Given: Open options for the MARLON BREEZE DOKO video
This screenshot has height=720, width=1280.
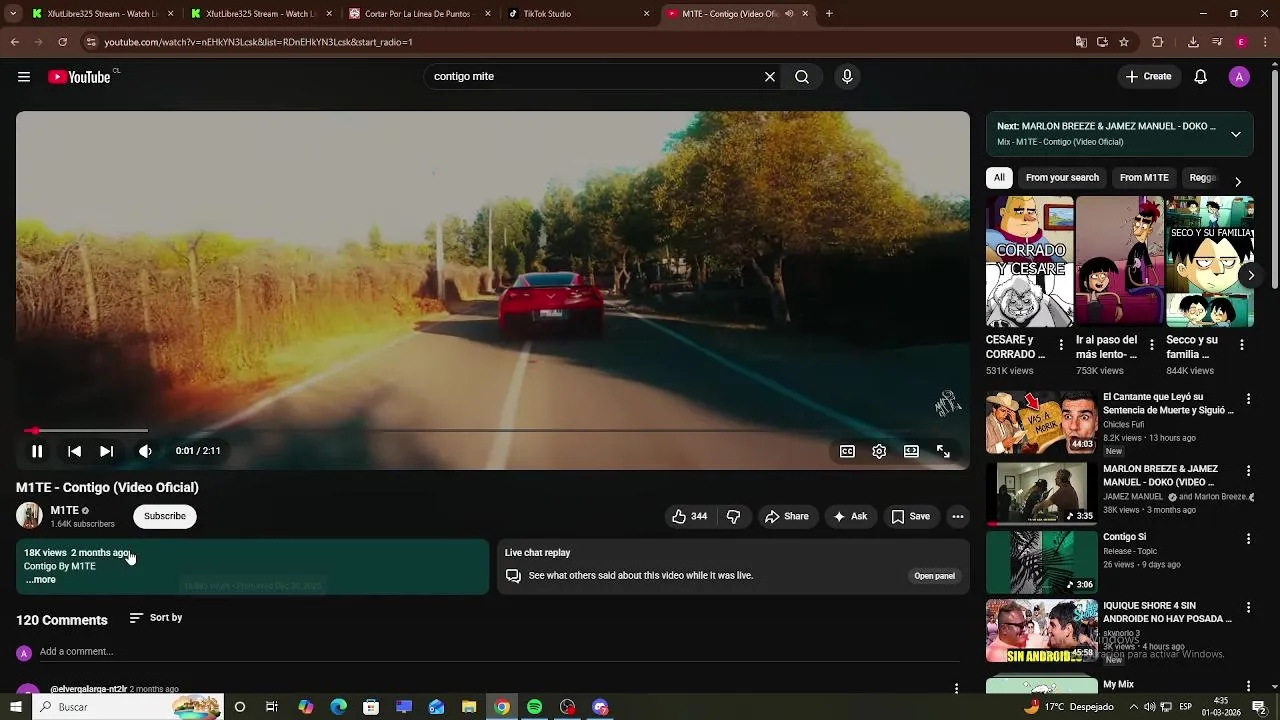Looking at the screenshot, I should 1248,471.
